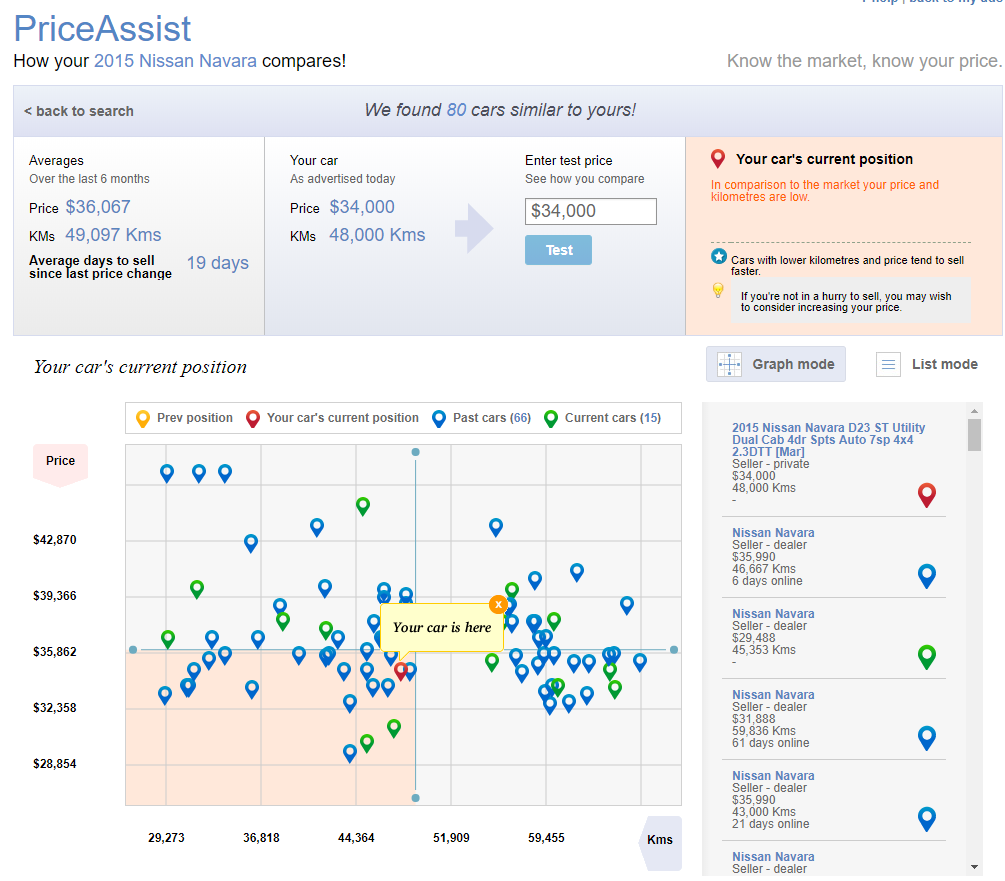This screenshot has height=881, width=1005.
Task: Click the red pin in the first list entry
Action: [x=927, y=495]
